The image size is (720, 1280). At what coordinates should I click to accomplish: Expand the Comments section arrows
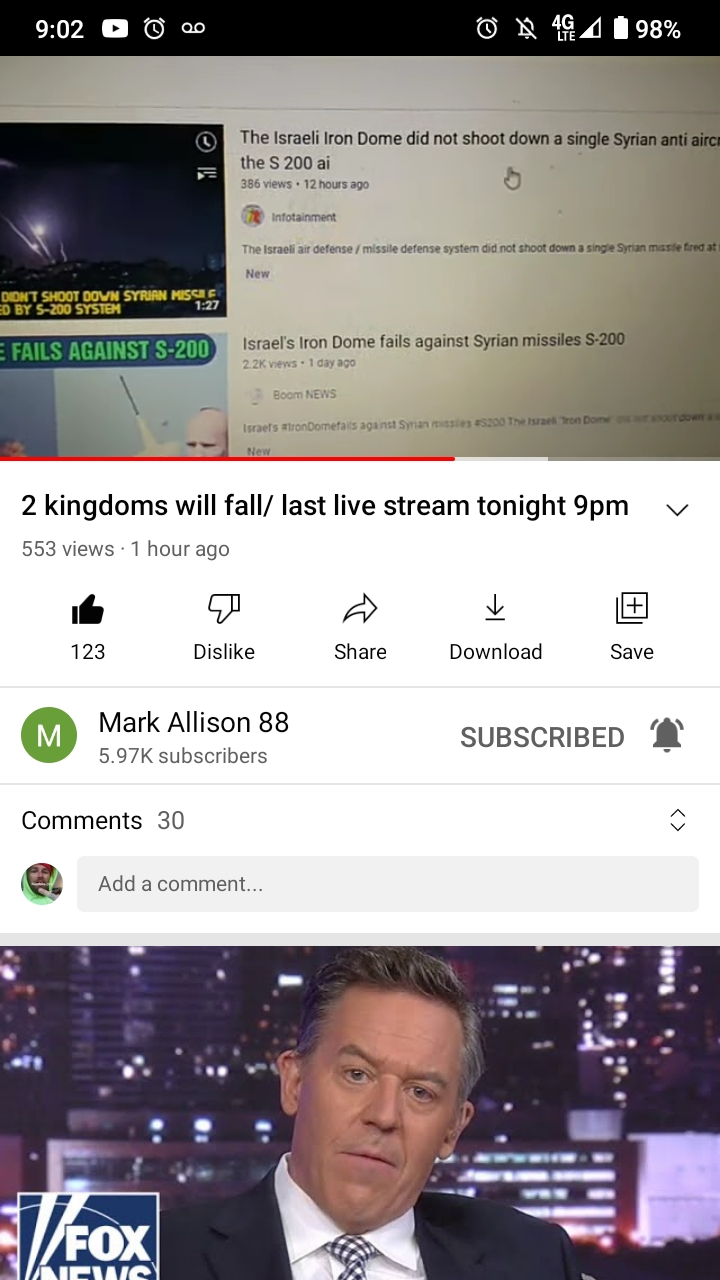(677, 820)
